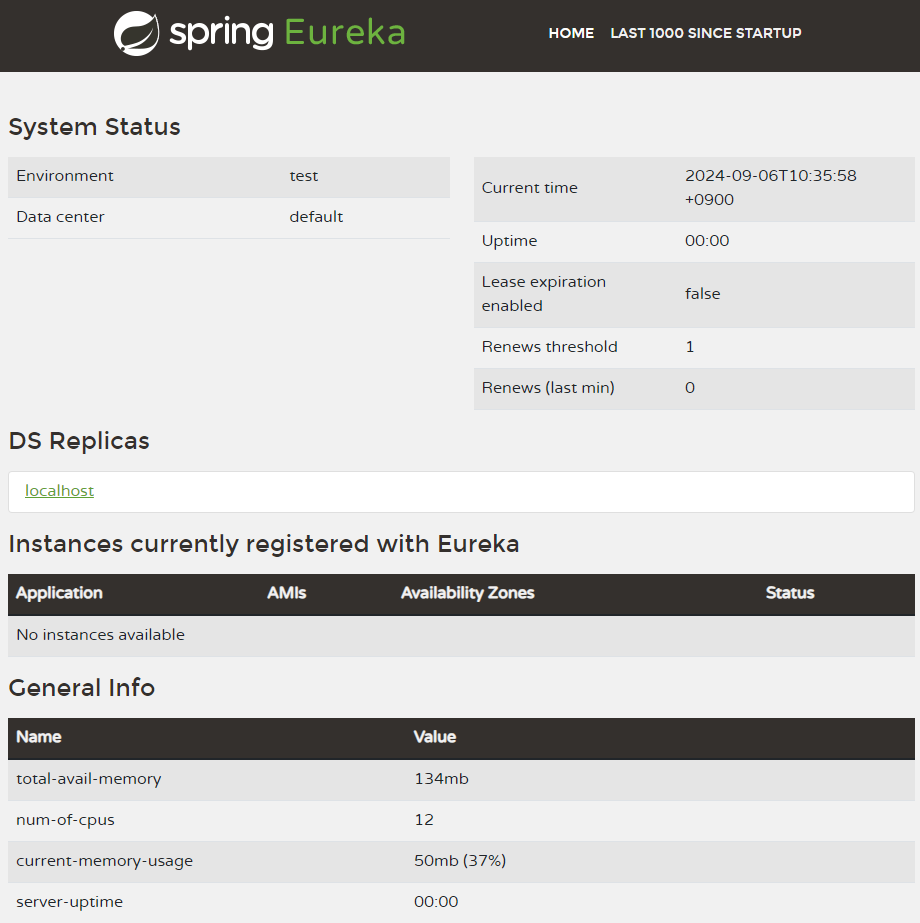Image resolution: width=920 pixels, height=923 pixels.
Task: Select the 'No instances available' row
Action: click(x=461, y=636)
